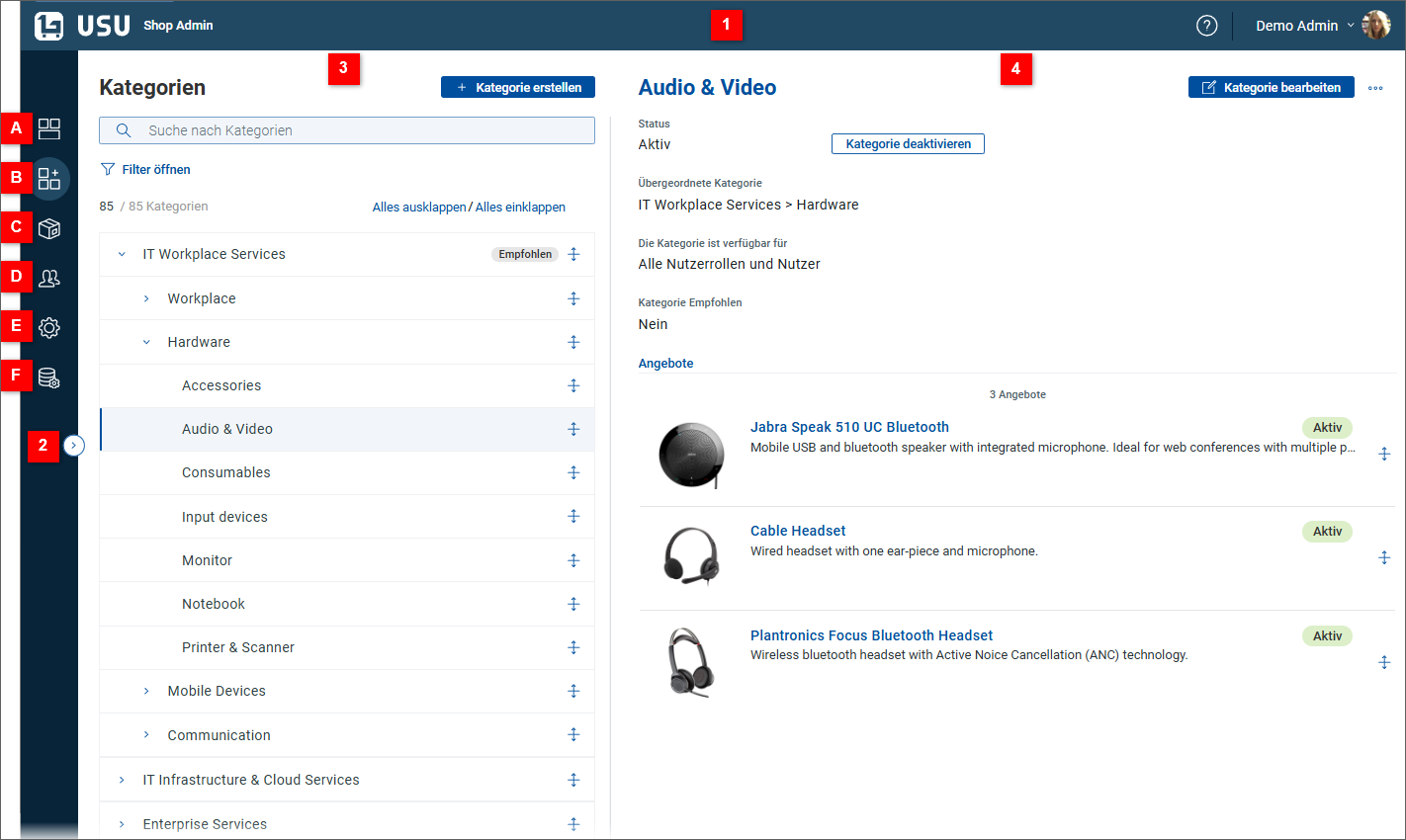Open the users icon in sidebar
Screen dimensions: 1406x840
[49, 279]
